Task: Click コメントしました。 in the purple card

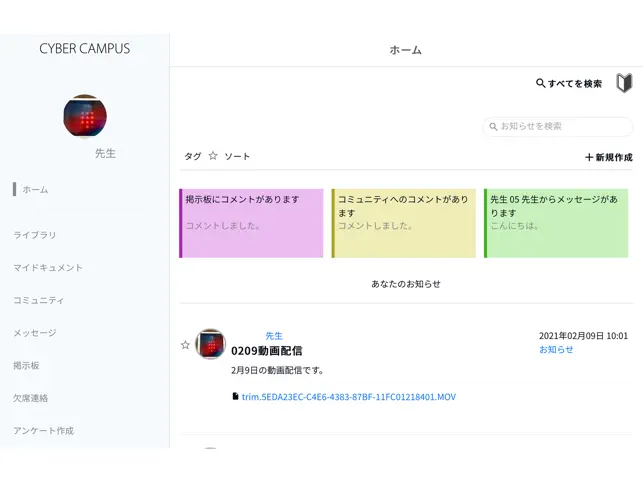Action: pos(223,226)
